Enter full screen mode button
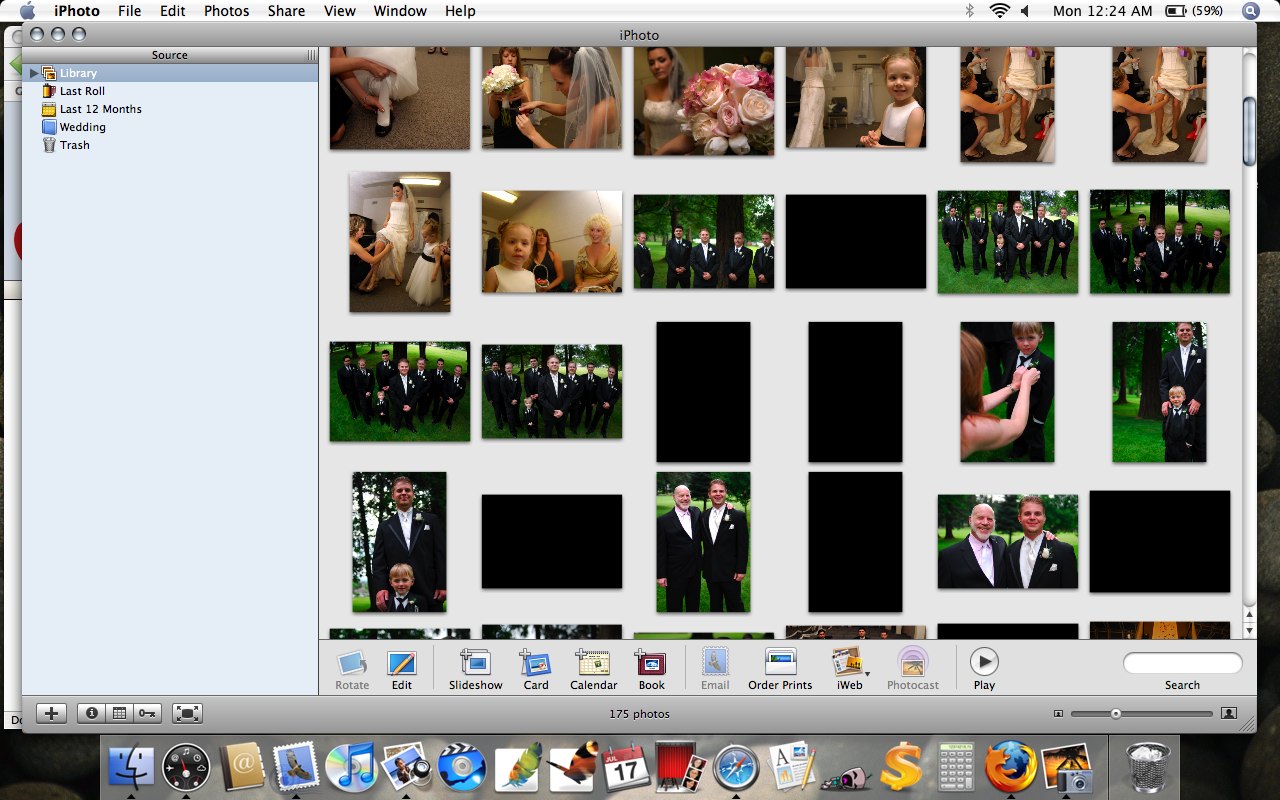 [x=187, y=713]
